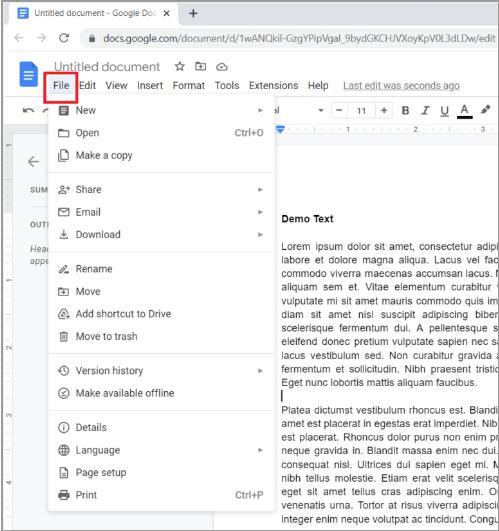
Task: Expand the Email submenu
Action: pyautogui.click(x=161, y=212)
